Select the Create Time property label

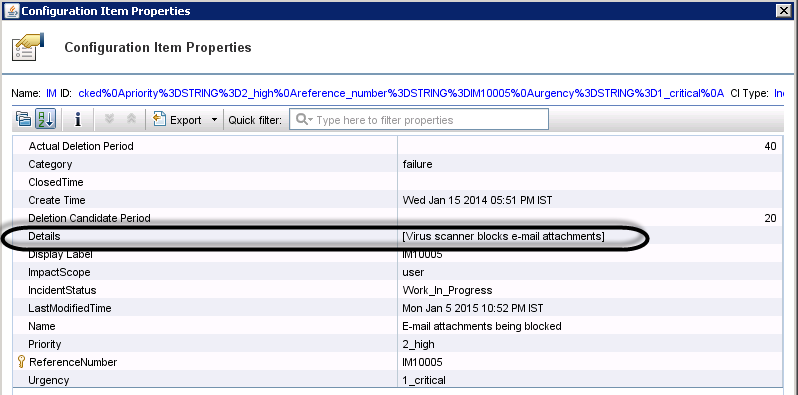[57, 200]
